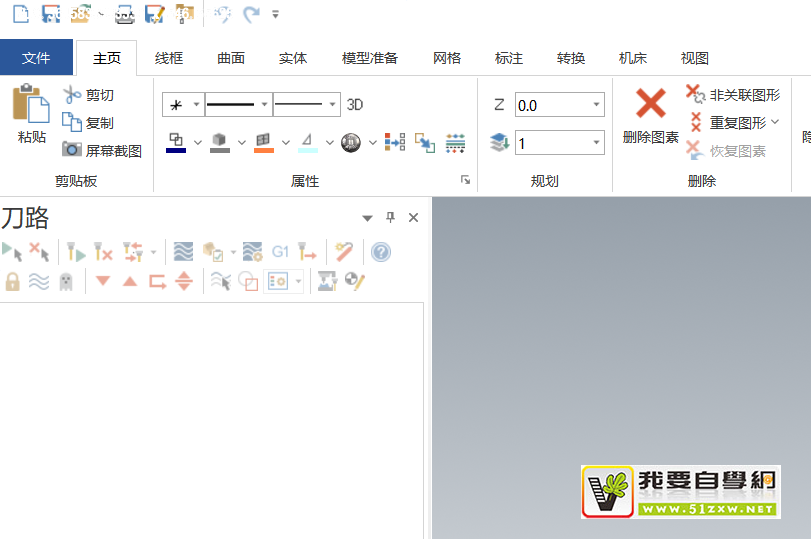Expand the point style dropdown
The width and height of the screenshot is (811, 539).
click(x=196, y=104)
